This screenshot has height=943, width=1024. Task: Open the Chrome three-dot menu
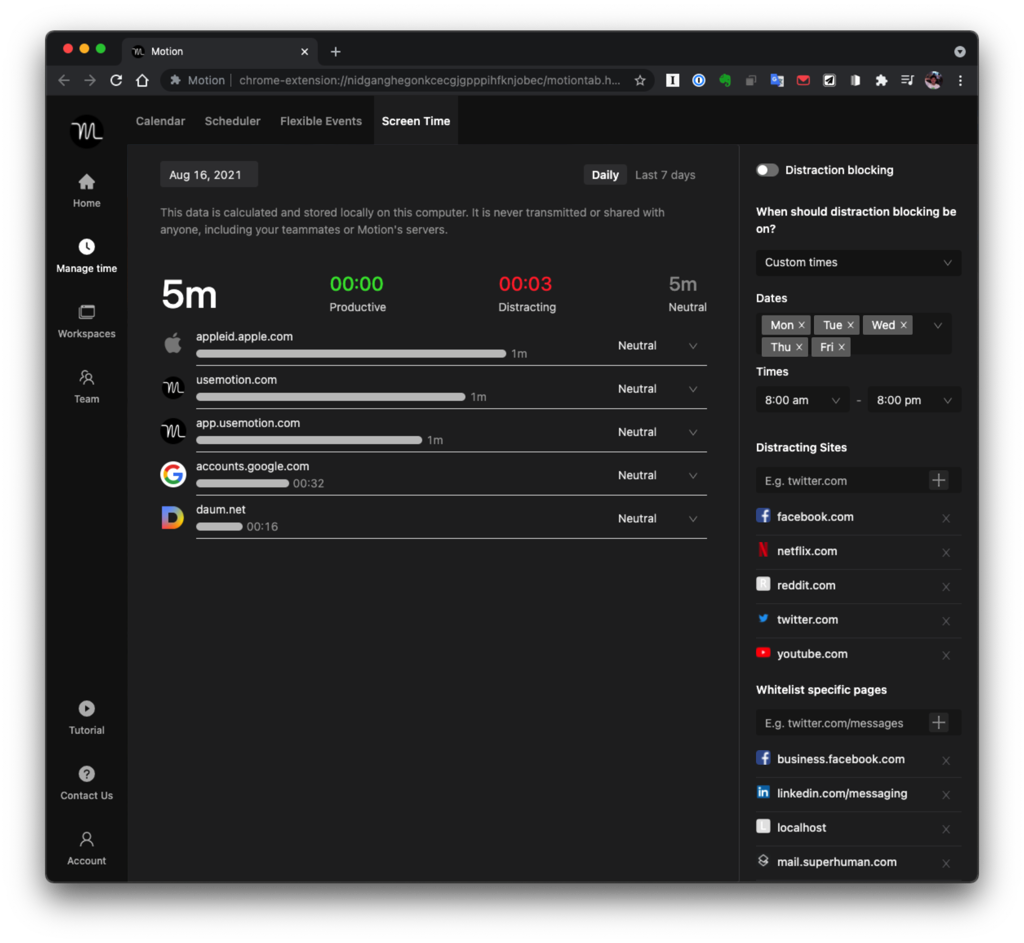click(960, 80)
